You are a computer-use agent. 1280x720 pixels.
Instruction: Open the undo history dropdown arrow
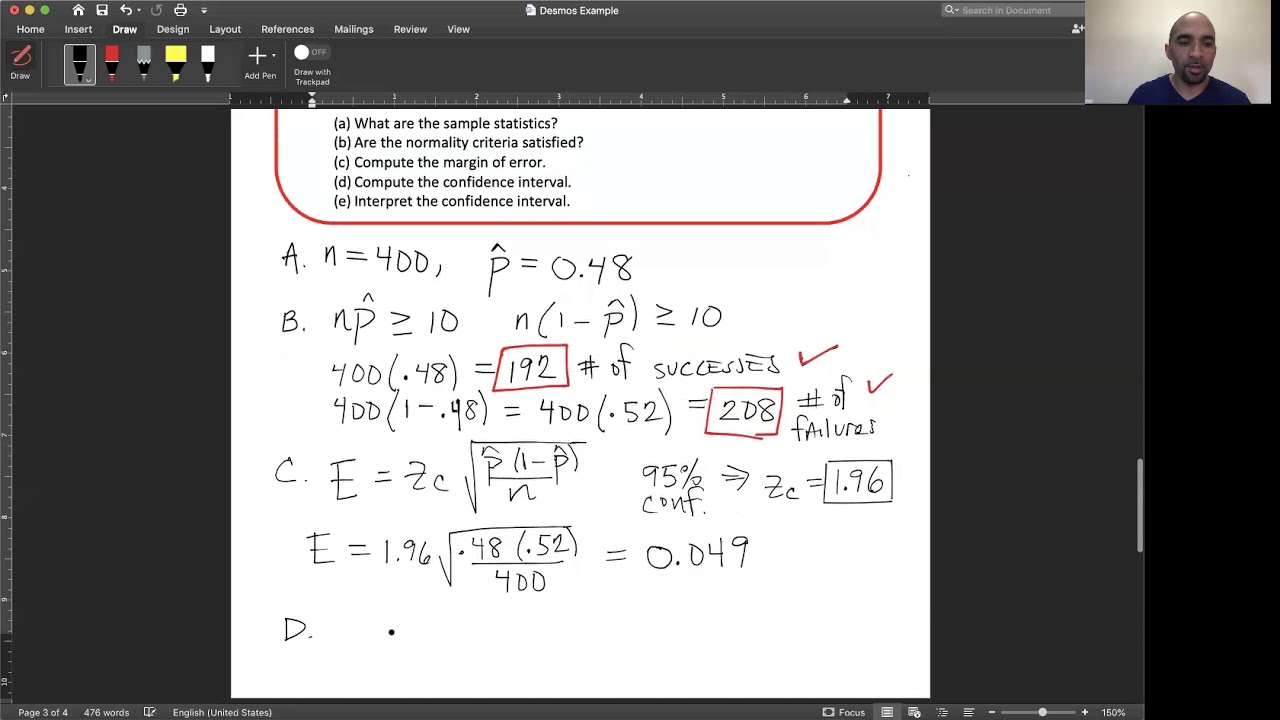click(138, 10)
